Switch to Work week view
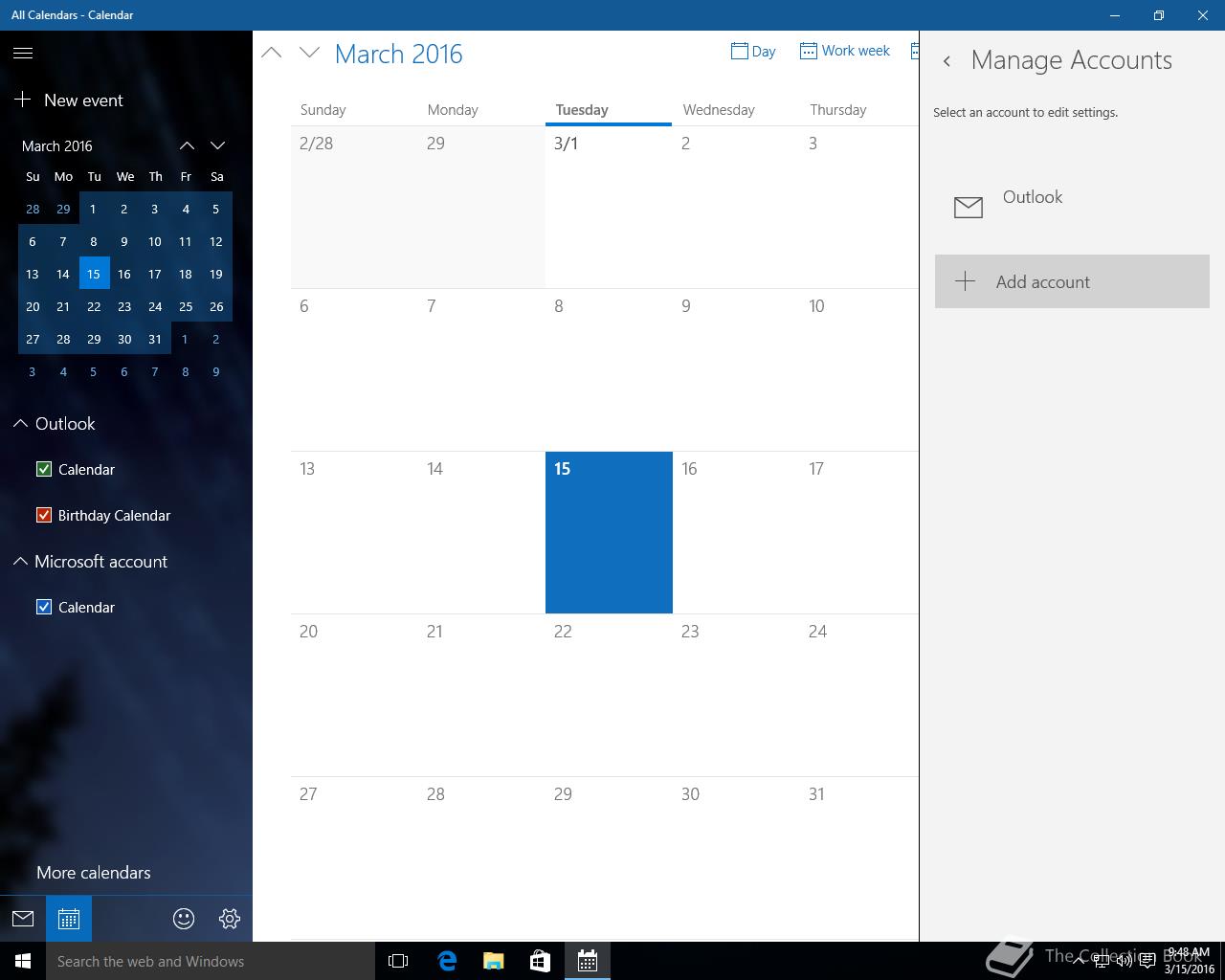The image size is (1225, 980). [x=845, y=51]
